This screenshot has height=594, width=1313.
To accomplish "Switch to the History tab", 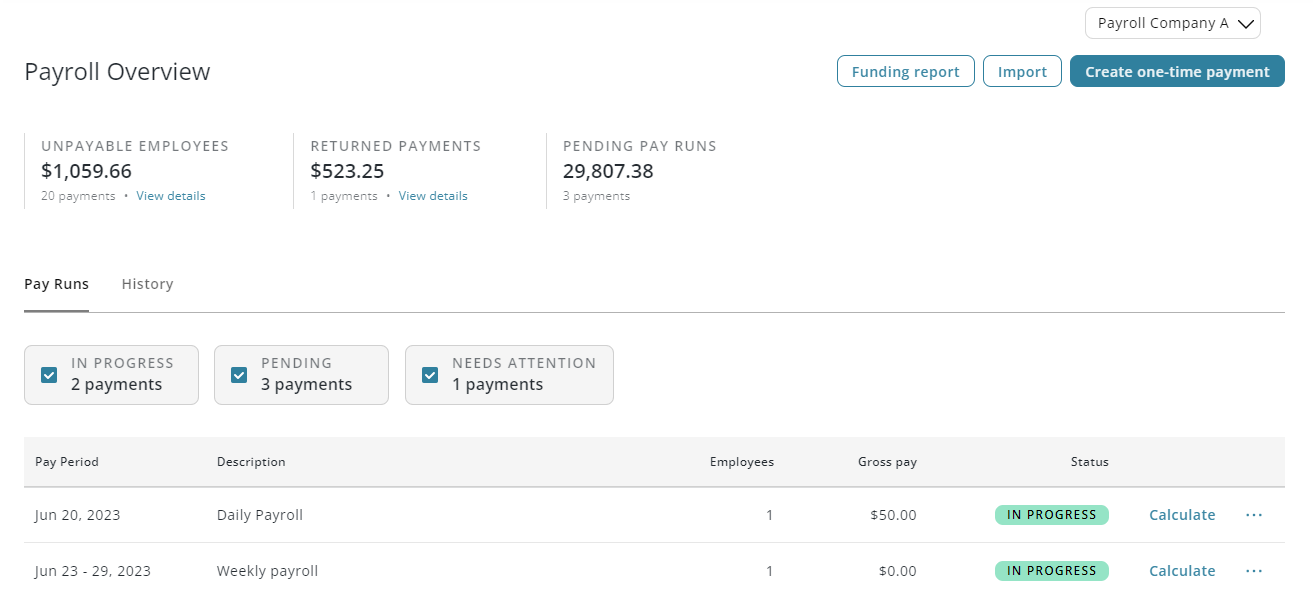I will point(147,284).
